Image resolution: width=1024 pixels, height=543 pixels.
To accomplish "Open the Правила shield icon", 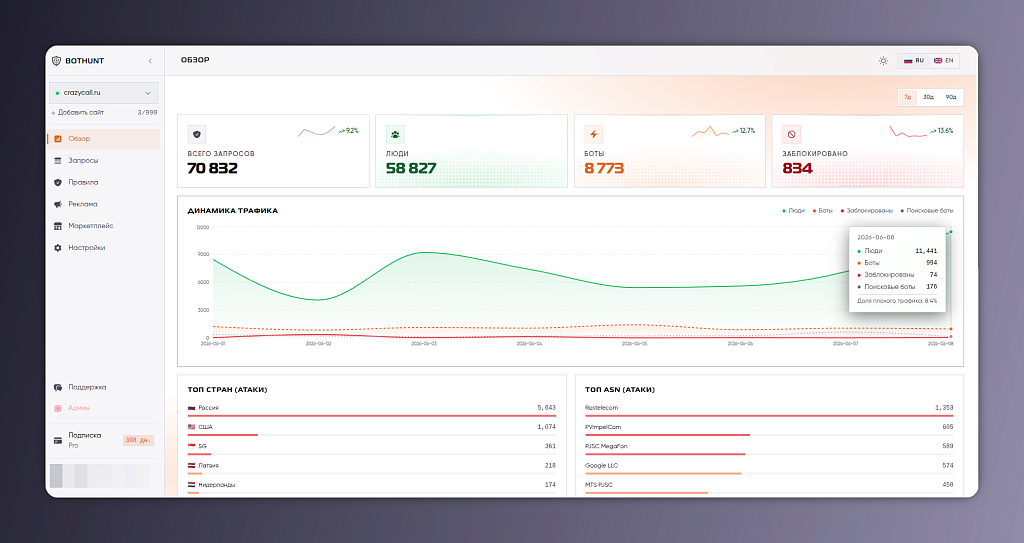I will point(57,182).
